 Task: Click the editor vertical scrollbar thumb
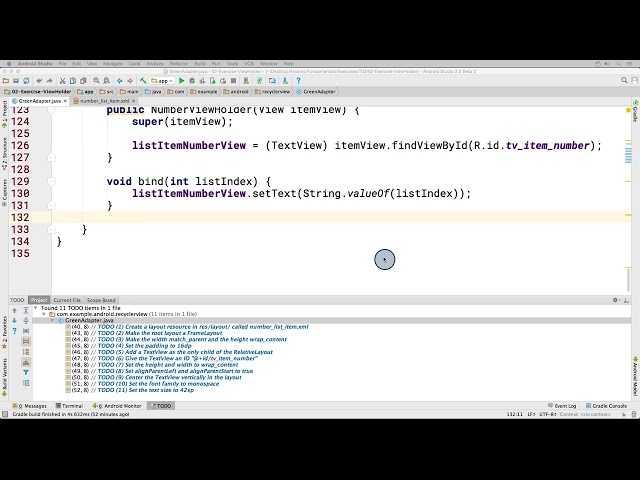(x=629, y=280)
